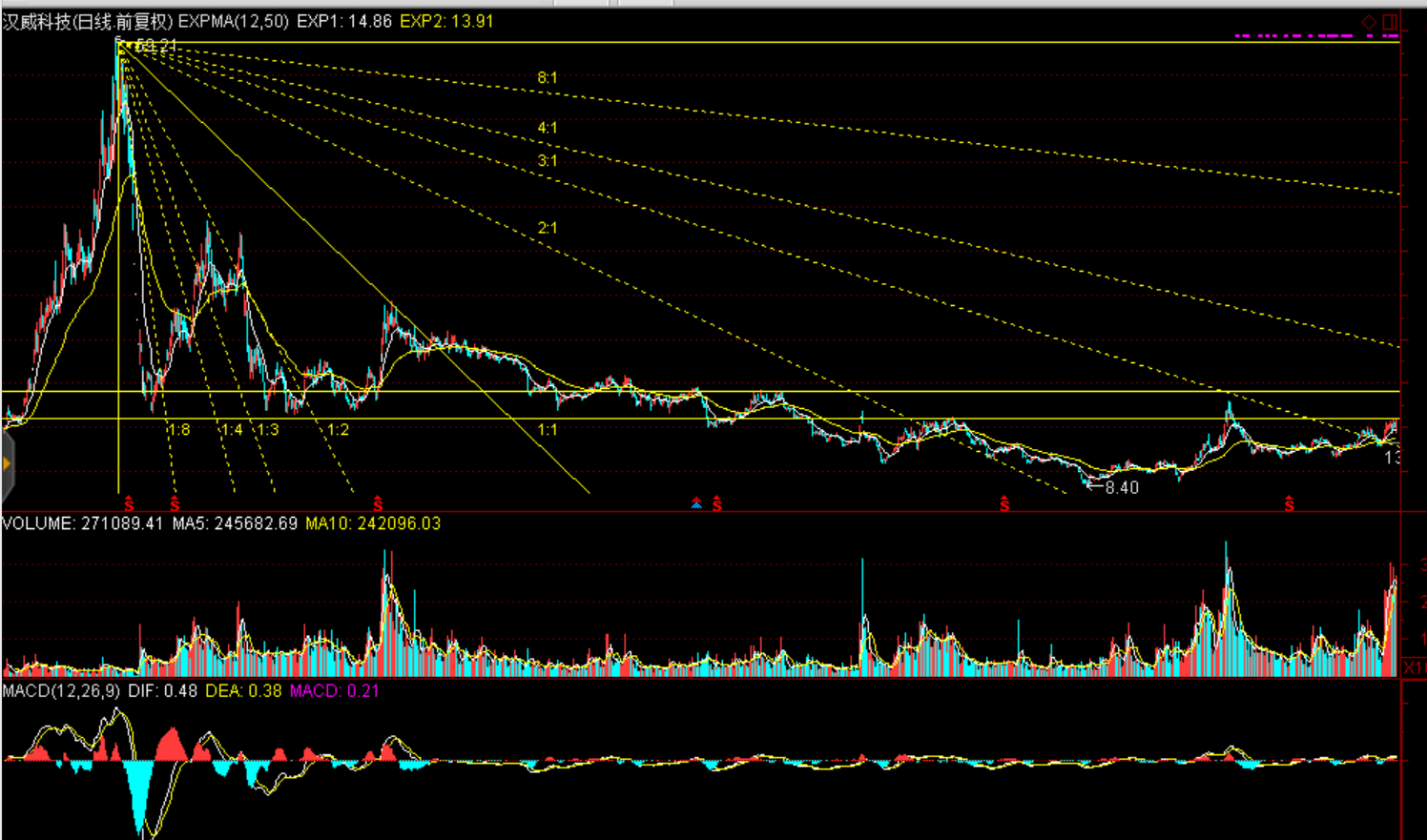Screen dimensions: 1427x840
Task: Select the 8:1 Gann fan line label
Action: [547, 78]
